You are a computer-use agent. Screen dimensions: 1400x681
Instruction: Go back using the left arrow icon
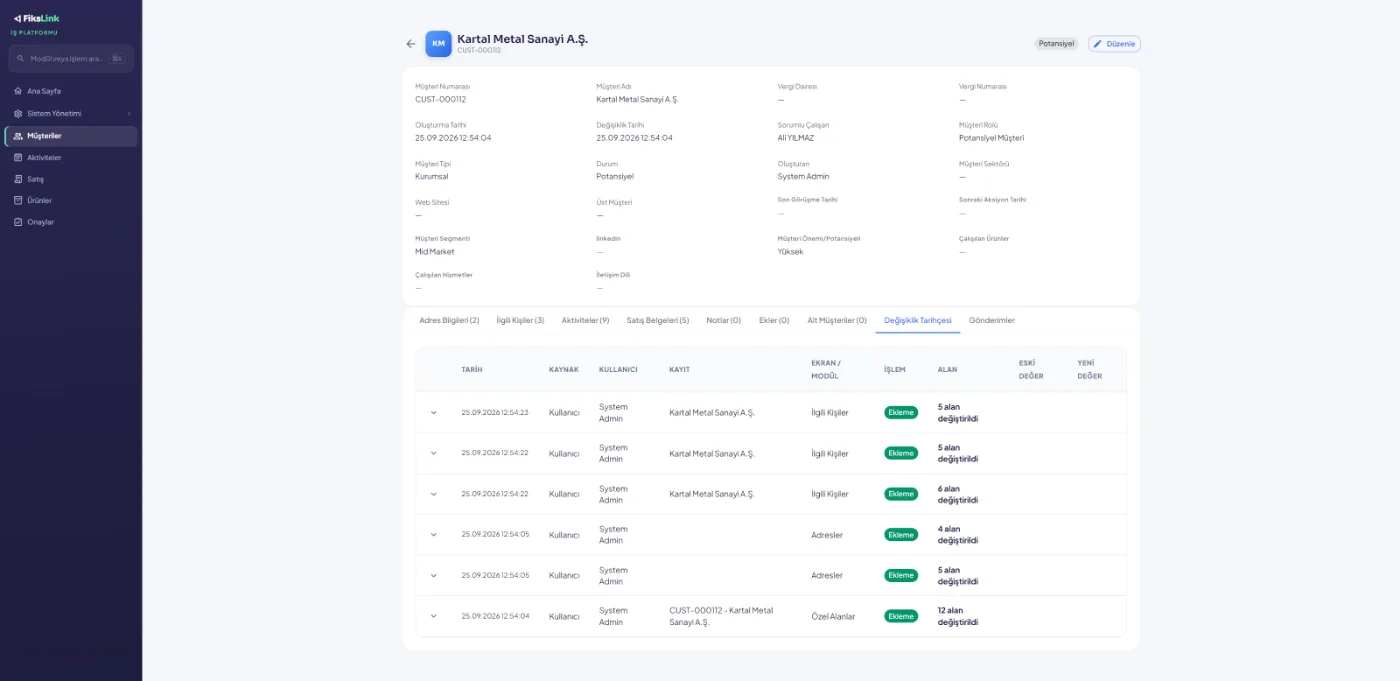pos(411,44)
